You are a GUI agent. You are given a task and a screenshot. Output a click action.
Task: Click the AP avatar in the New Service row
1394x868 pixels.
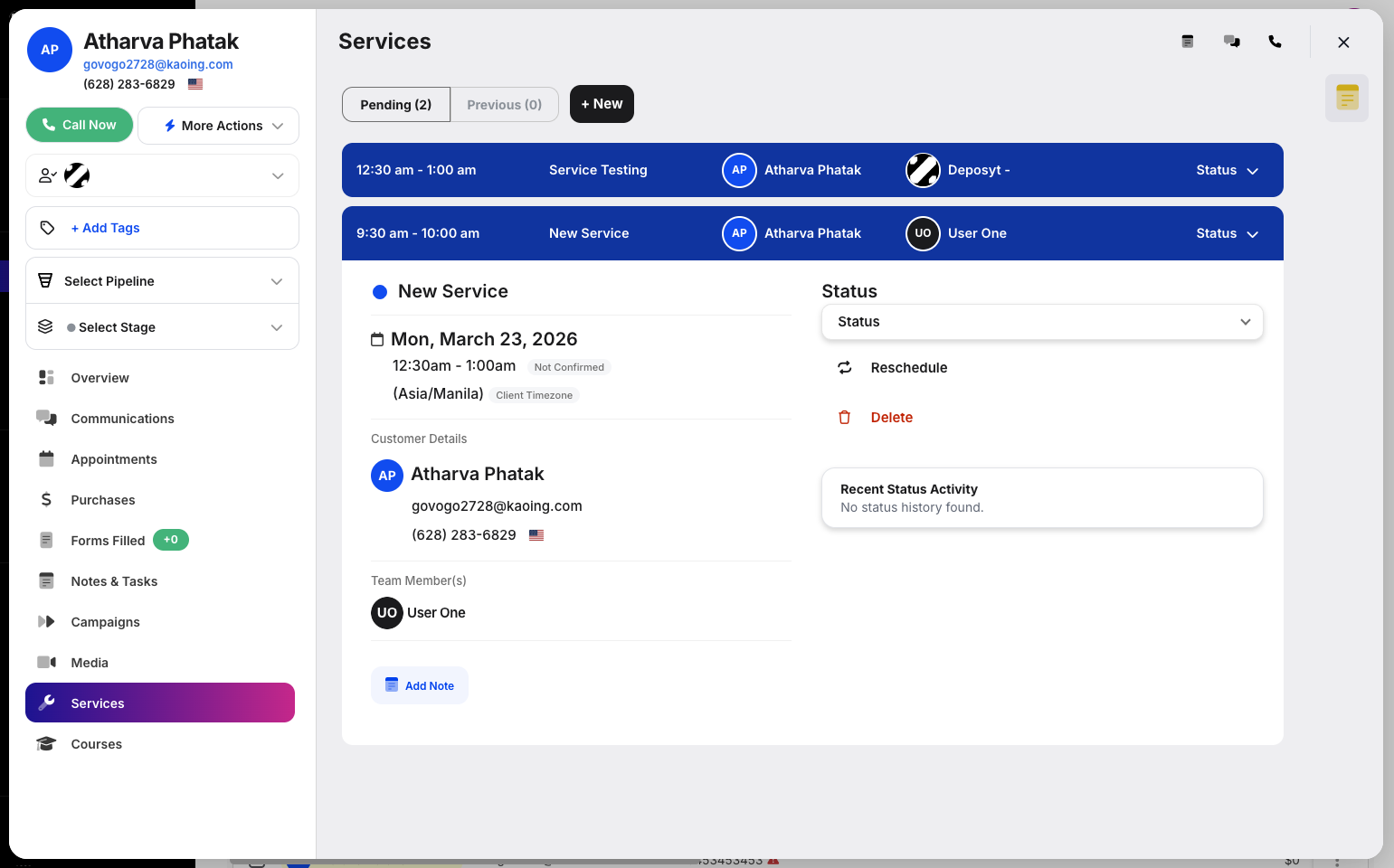pos(739,233)
